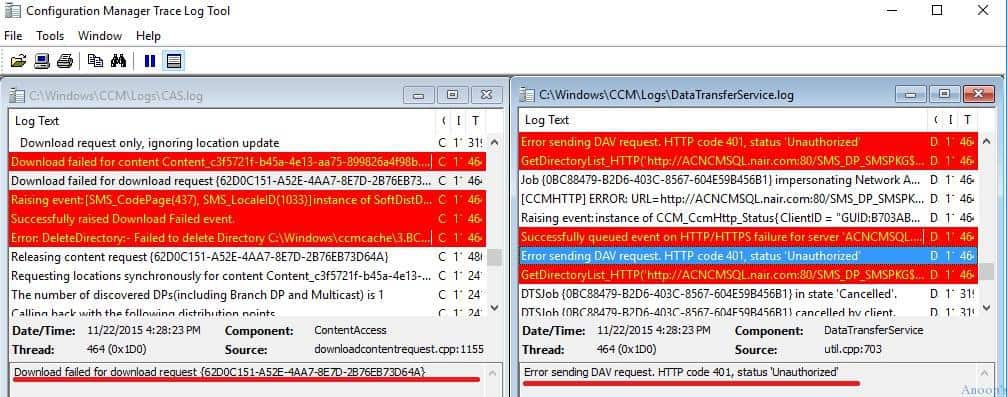
Task: Toggle the Show details pane button
Action: coord(173,61)
